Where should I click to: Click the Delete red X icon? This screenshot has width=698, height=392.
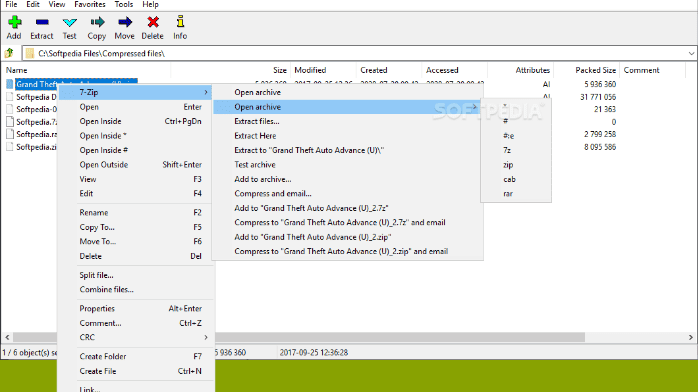point(153,22)
